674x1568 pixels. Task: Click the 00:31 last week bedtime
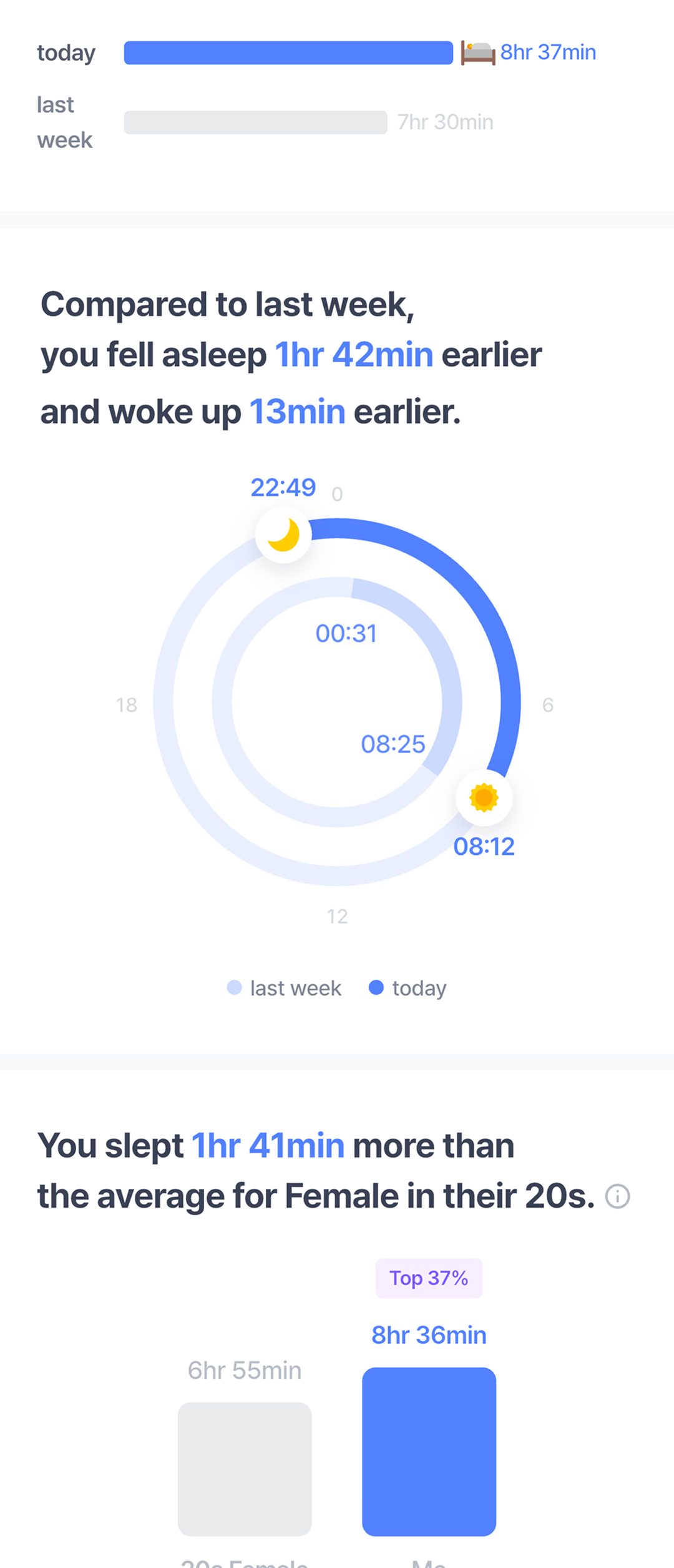346,633
